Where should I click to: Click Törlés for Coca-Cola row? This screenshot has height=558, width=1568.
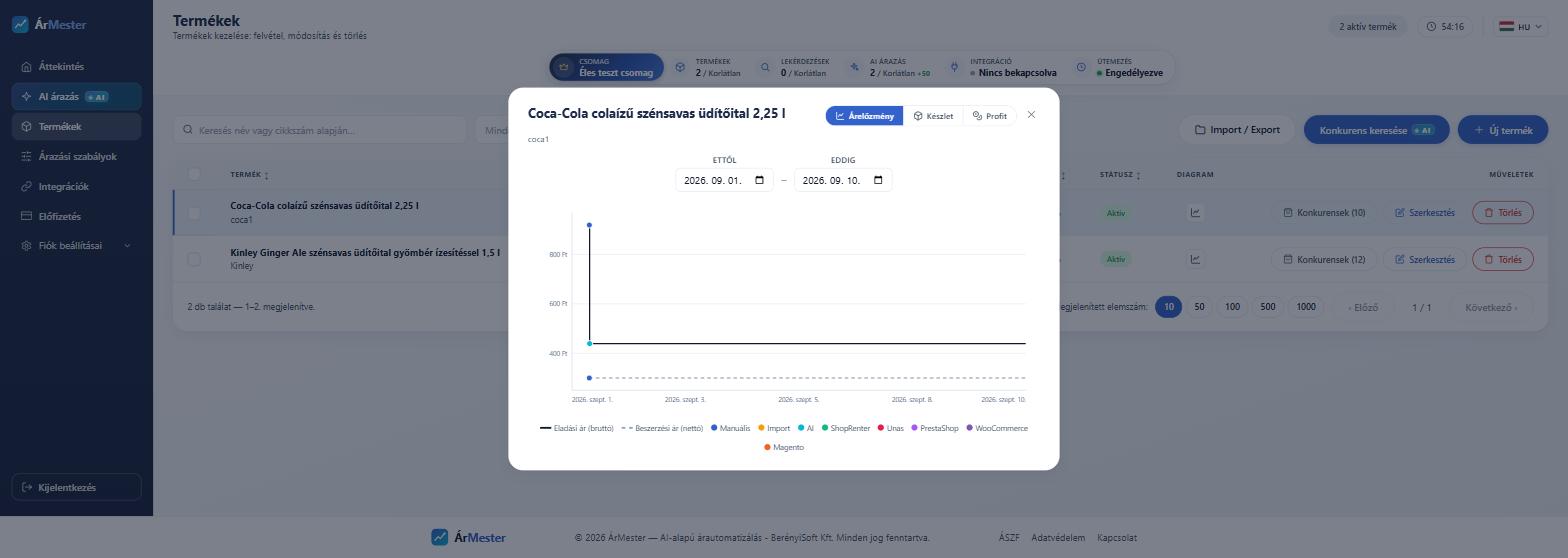click(x=1503, y=212)
